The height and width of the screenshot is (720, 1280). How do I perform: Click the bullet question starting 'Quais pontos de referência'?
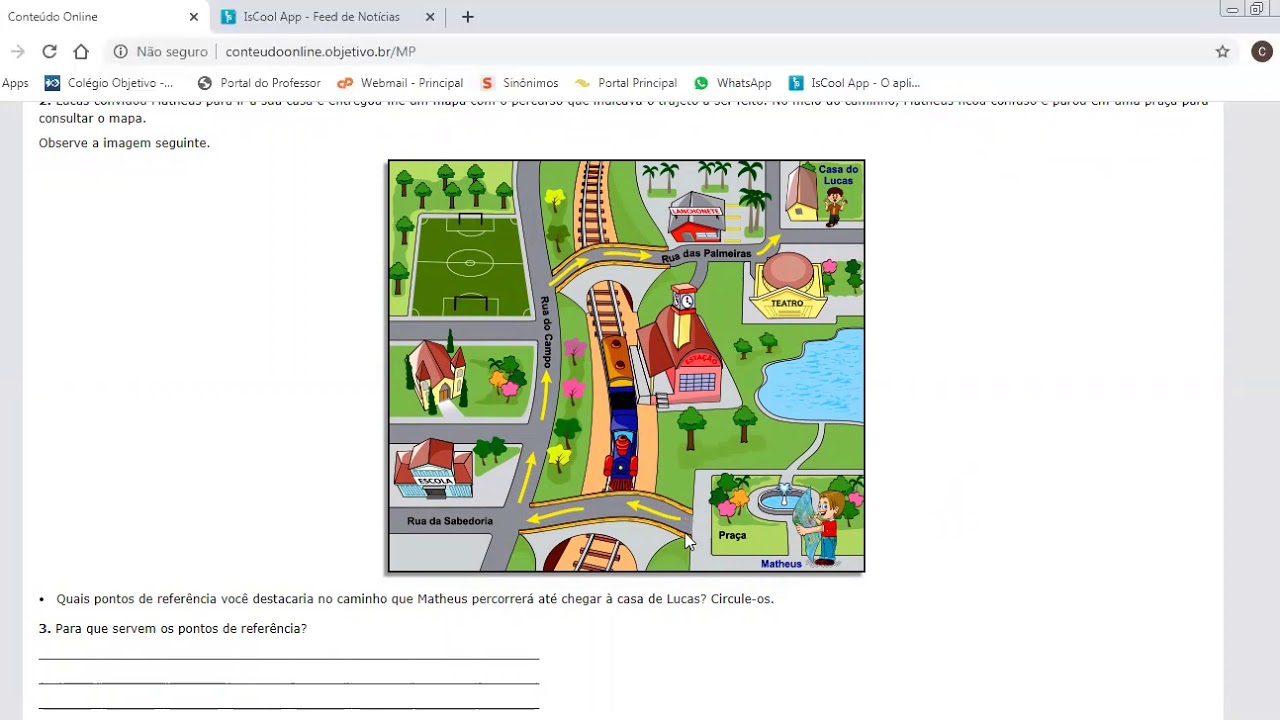click(415, 599)
